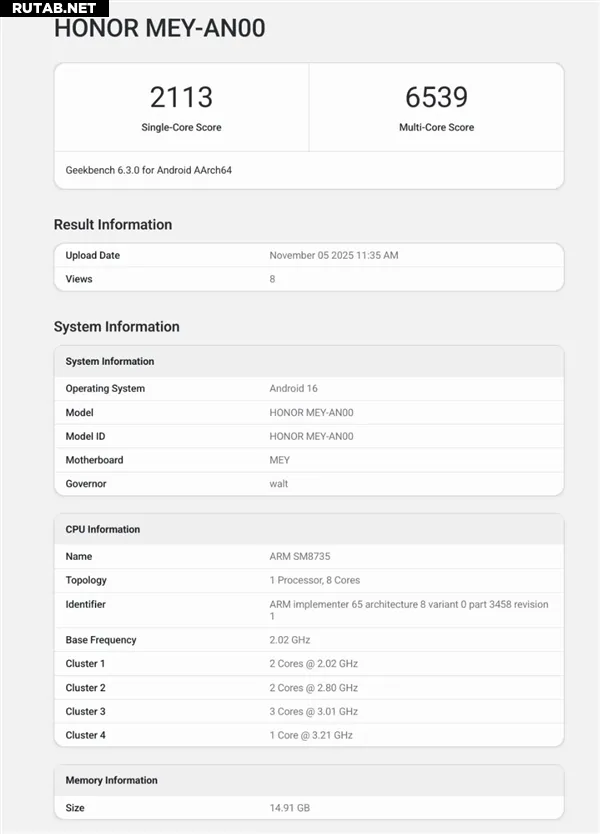Click the Governor value walt
The height and width of the screenshot is (834, 600).
click(x=279, y=484)
